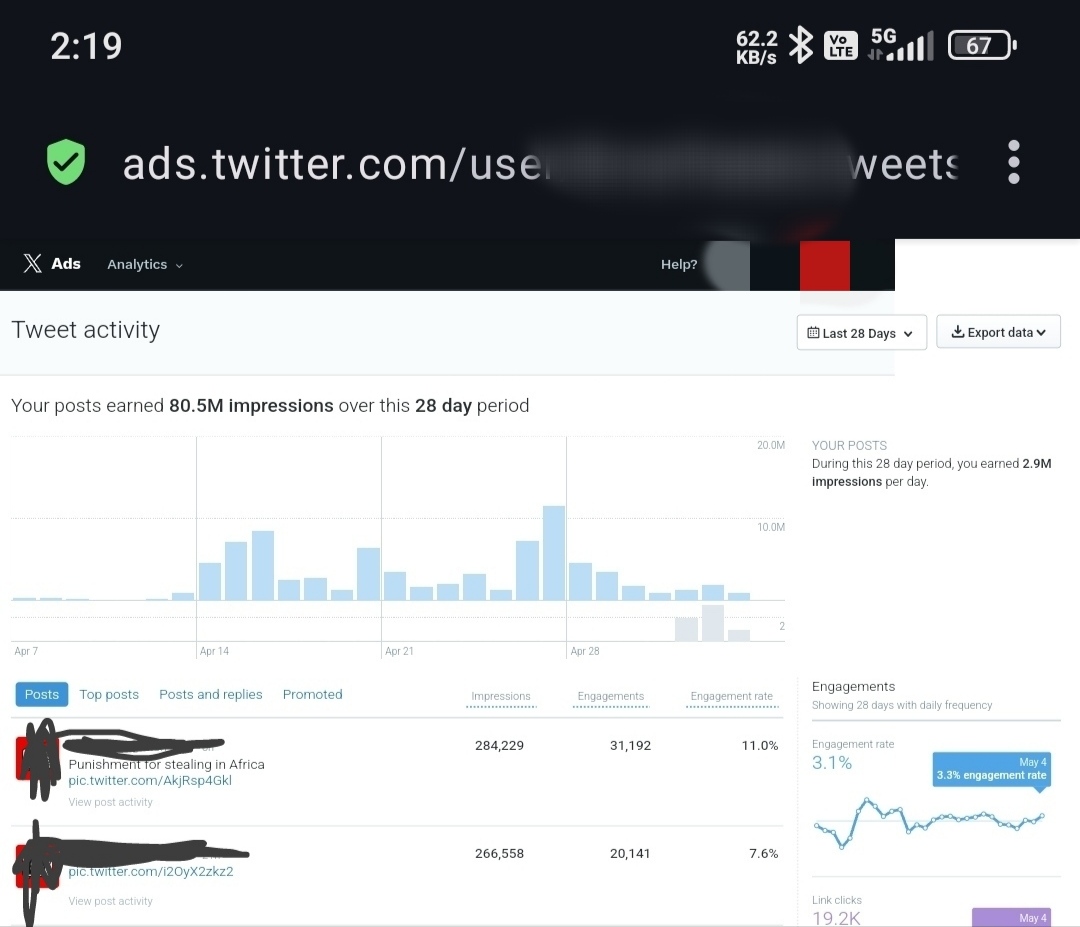Open the Last 28 Days date selector

(x=862, y=333)
